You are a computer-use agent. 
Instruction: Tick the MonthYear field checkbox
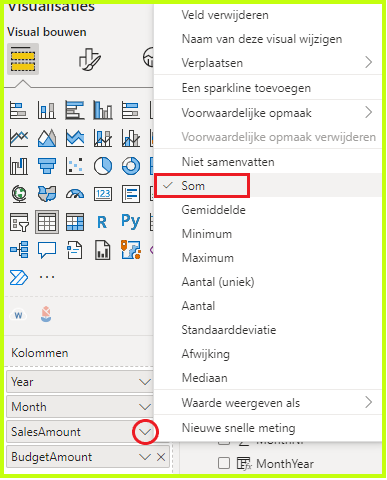click(x=224, y=463)
